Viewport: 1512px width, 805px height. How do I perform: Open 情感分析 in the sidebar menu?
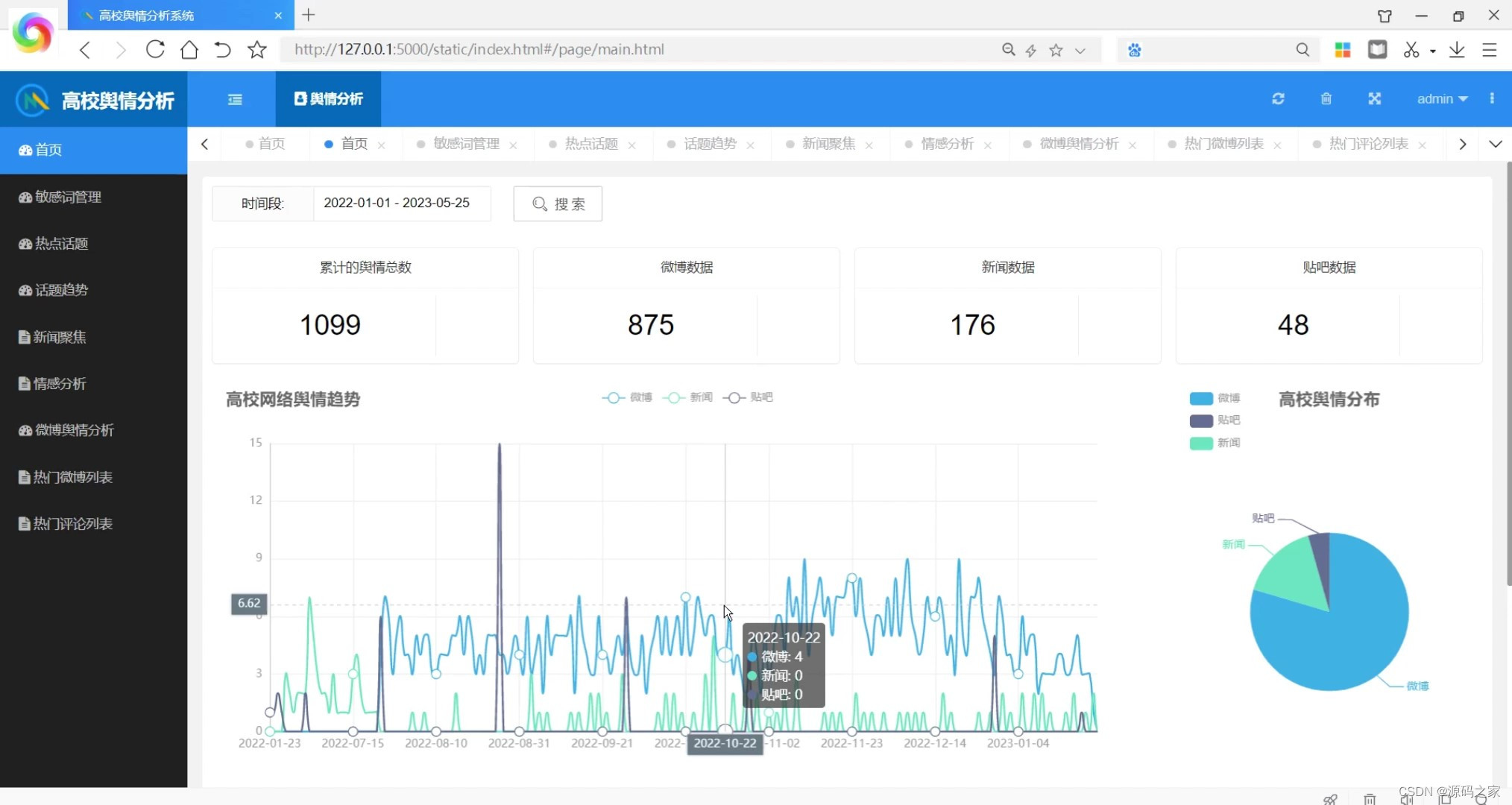coord(60,384)
